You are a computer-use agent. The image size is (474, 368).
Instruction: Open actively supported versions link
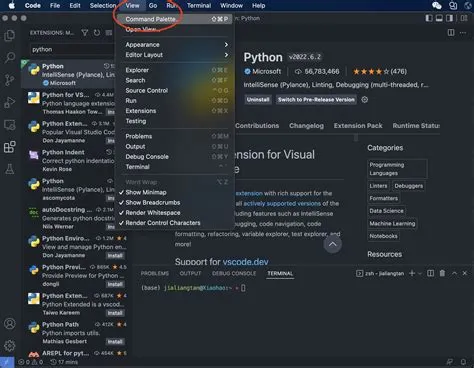282,203
